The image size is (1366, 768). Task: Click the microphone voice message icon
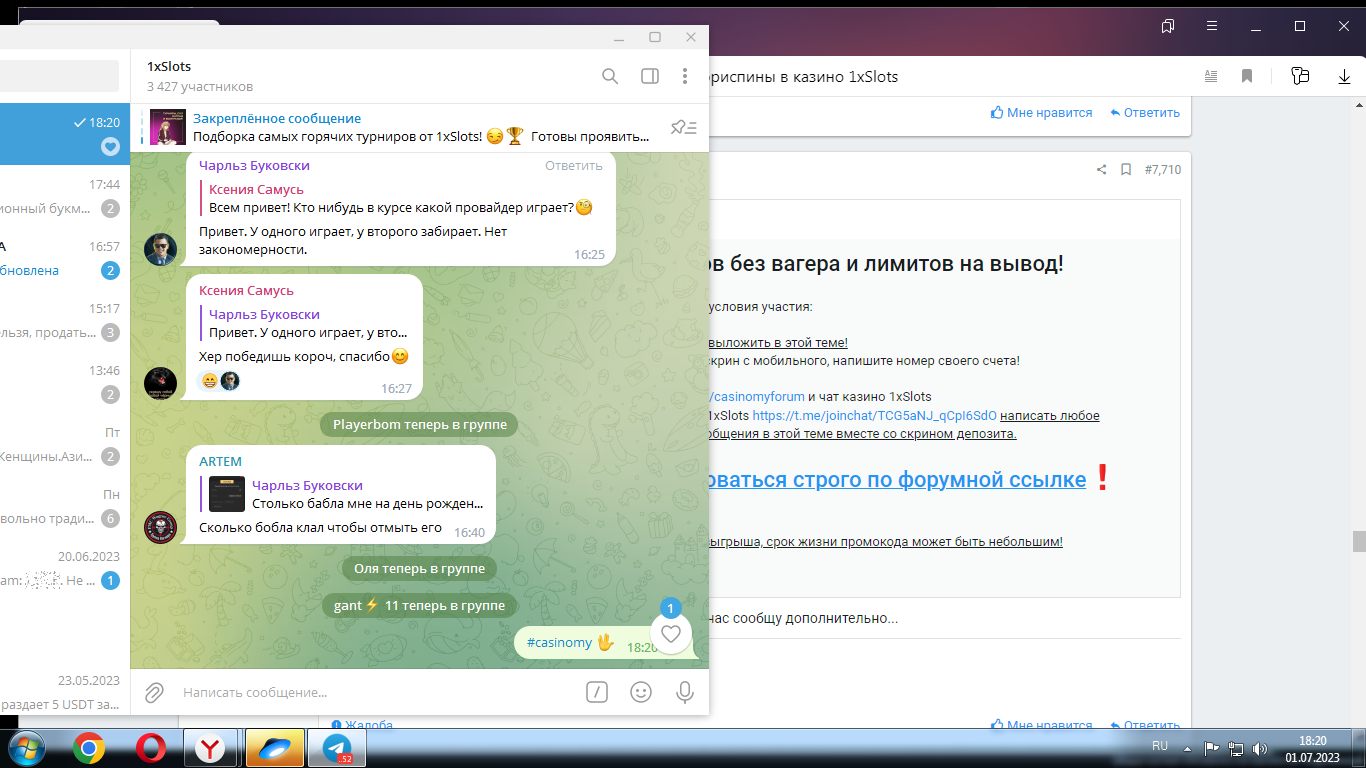pos(685,692)
